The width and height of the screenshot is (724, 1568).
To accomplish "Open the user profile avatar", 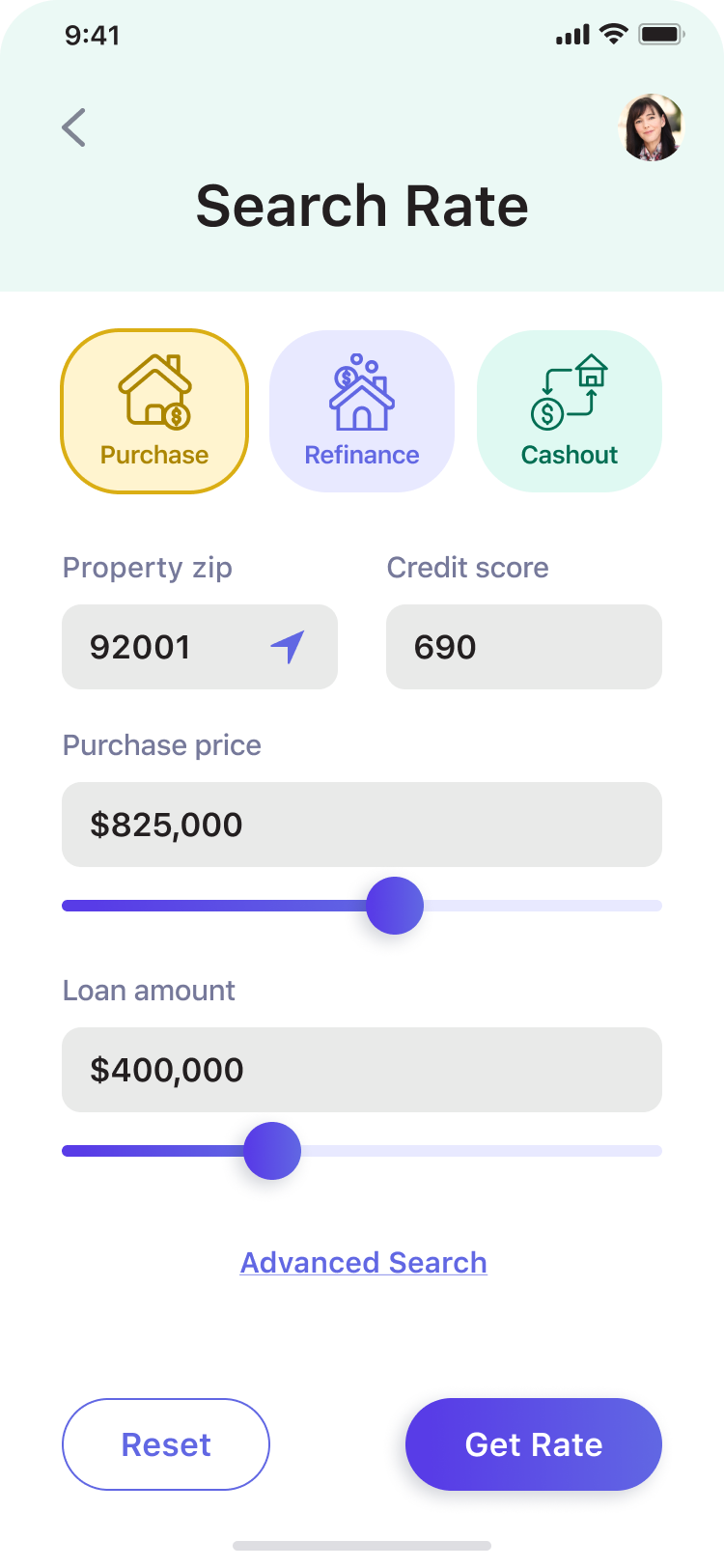I will (x=651, y=127).
